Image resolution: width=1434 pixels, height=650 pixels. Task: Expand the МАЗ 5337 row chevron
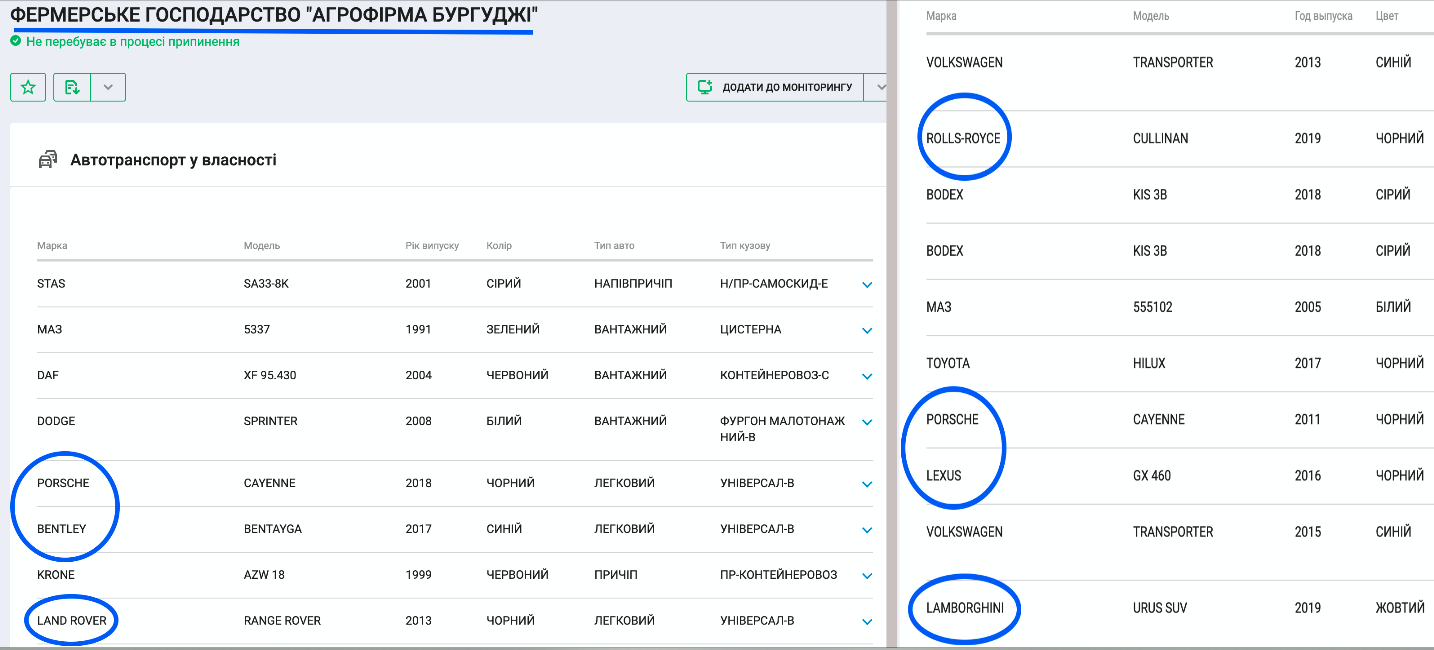(867, 331)
